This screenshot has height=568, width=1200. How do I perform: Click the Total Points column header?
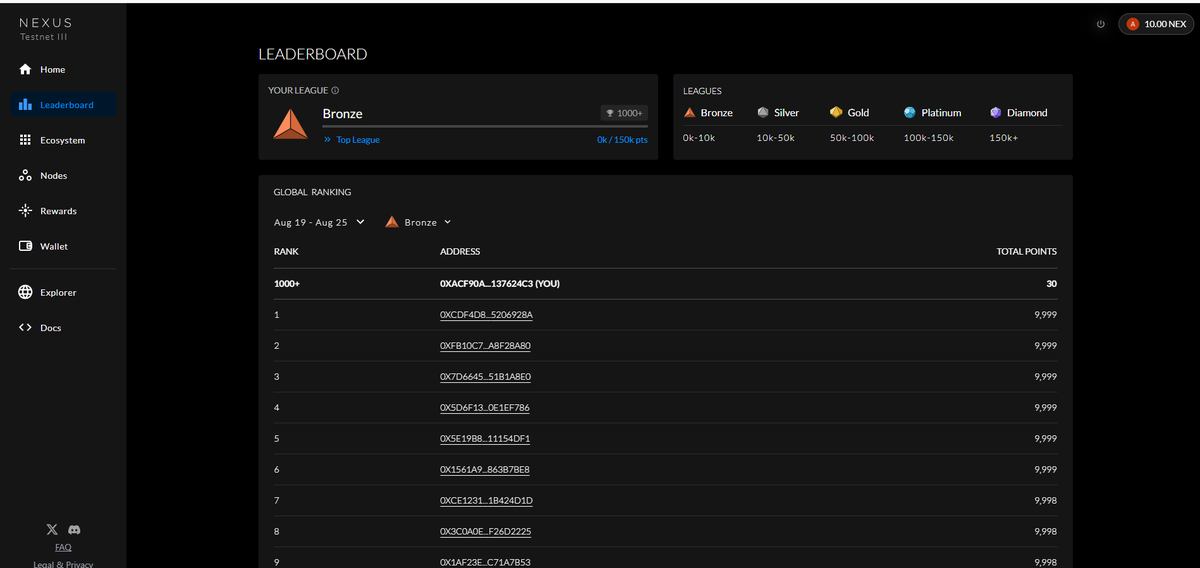pos(1026,252)
